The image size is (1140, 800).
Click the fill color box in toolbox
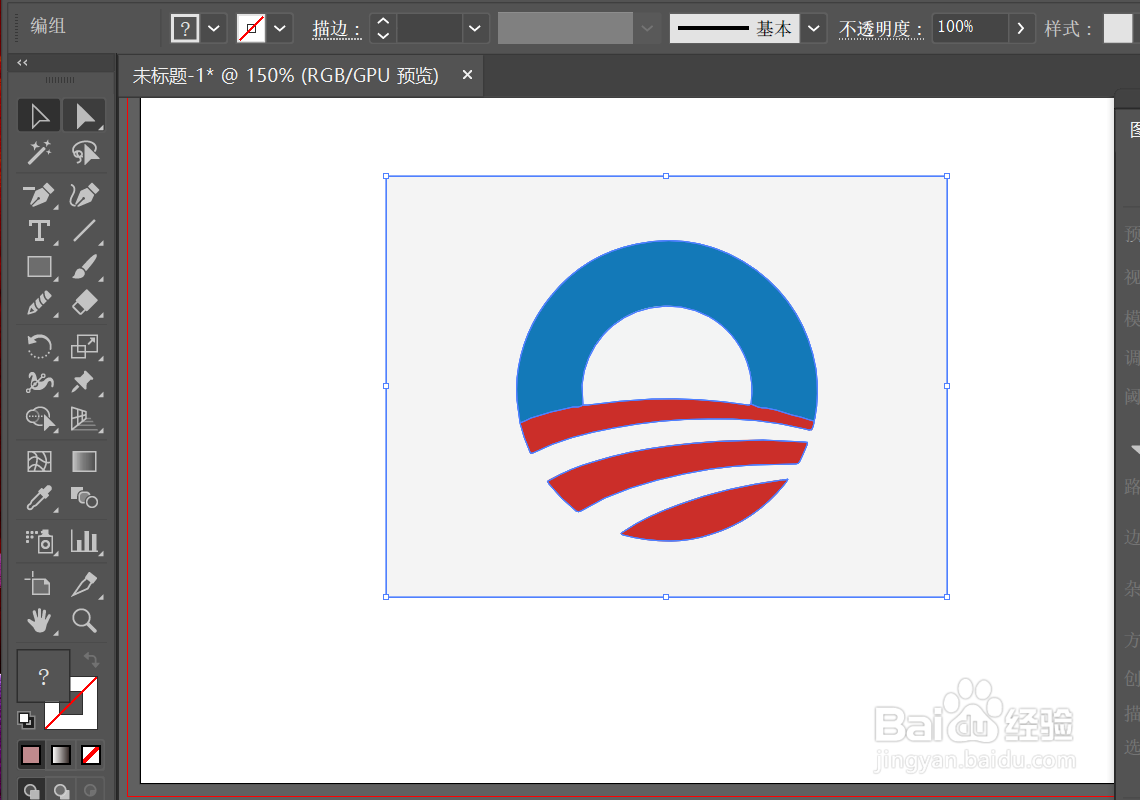coord(44,676)
